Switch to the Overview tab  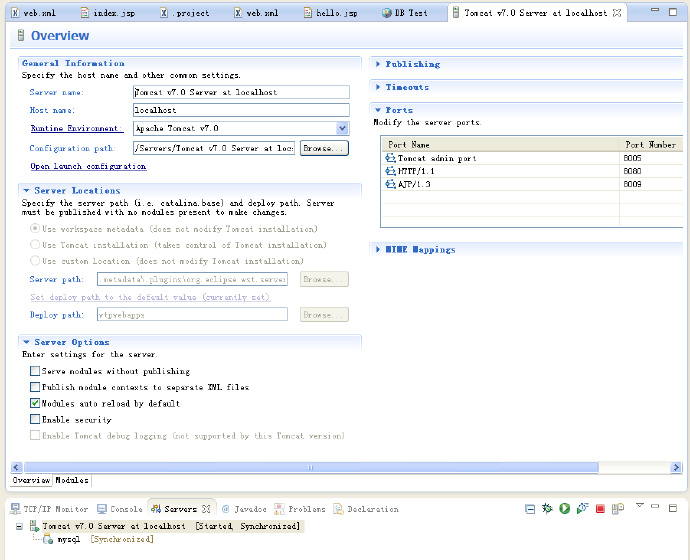tap(31, 480)
